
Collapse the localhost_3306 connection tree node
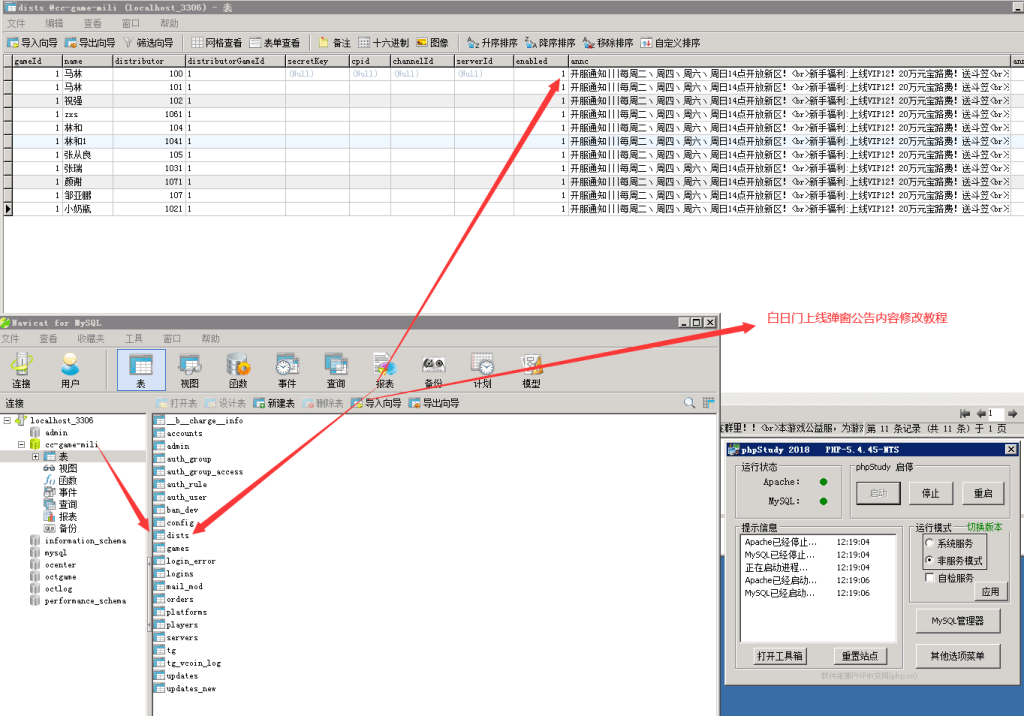coord(8,421)
